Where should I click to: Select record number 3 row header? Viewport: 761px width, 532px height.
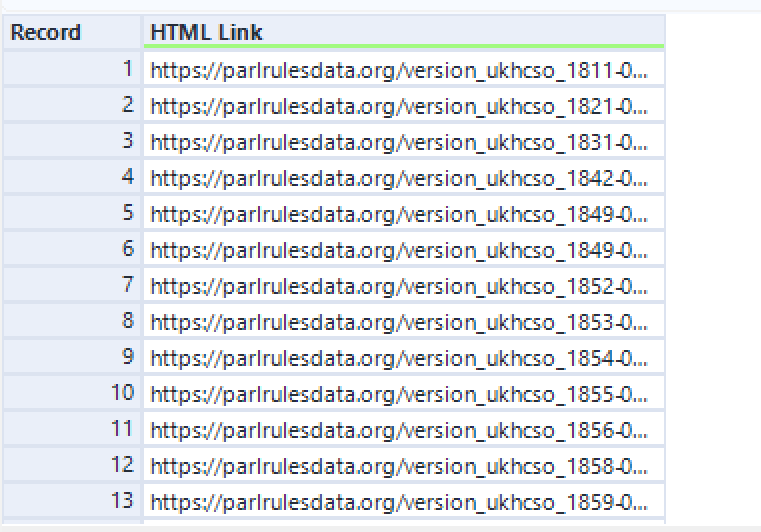tap(72, 140)
